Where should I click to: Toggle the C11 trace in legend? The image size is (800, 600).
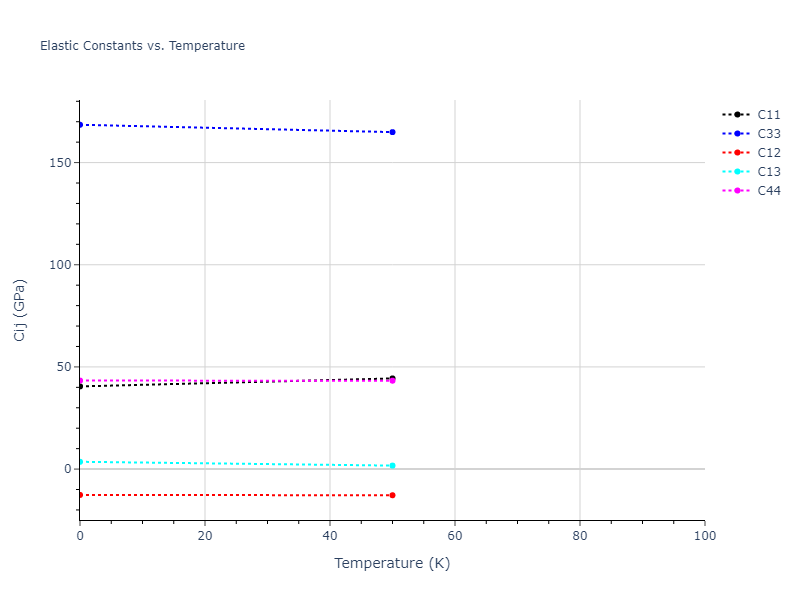(x=768, y=115)
